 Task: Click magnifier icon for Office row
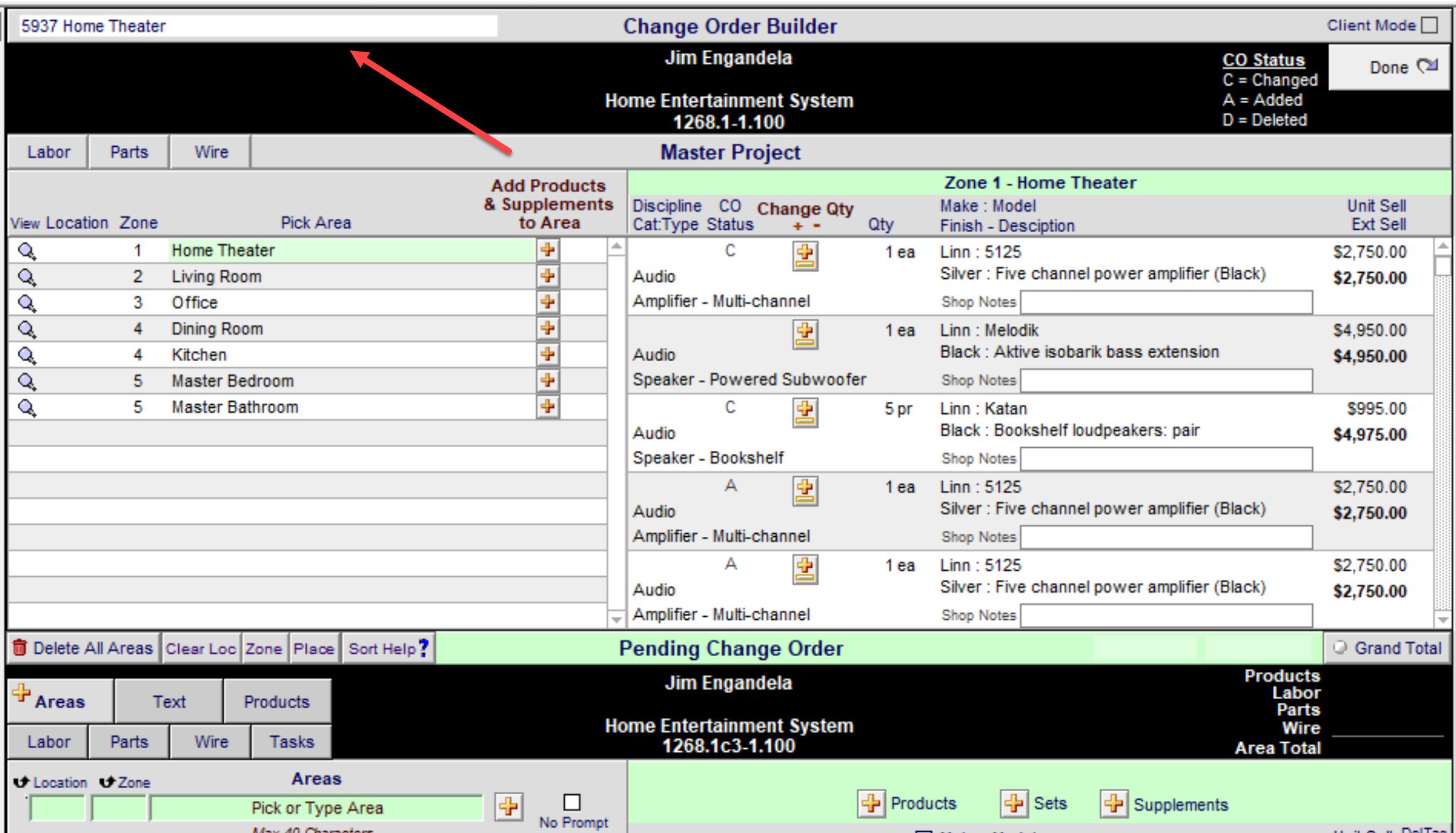[x=27, y=303]
